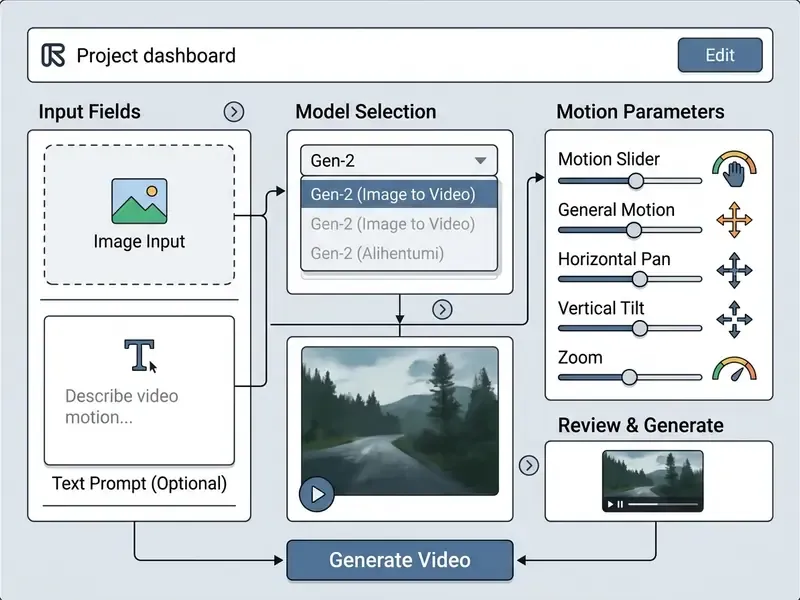Click the Gen-2 dropdown arrow

pos(480,161)
